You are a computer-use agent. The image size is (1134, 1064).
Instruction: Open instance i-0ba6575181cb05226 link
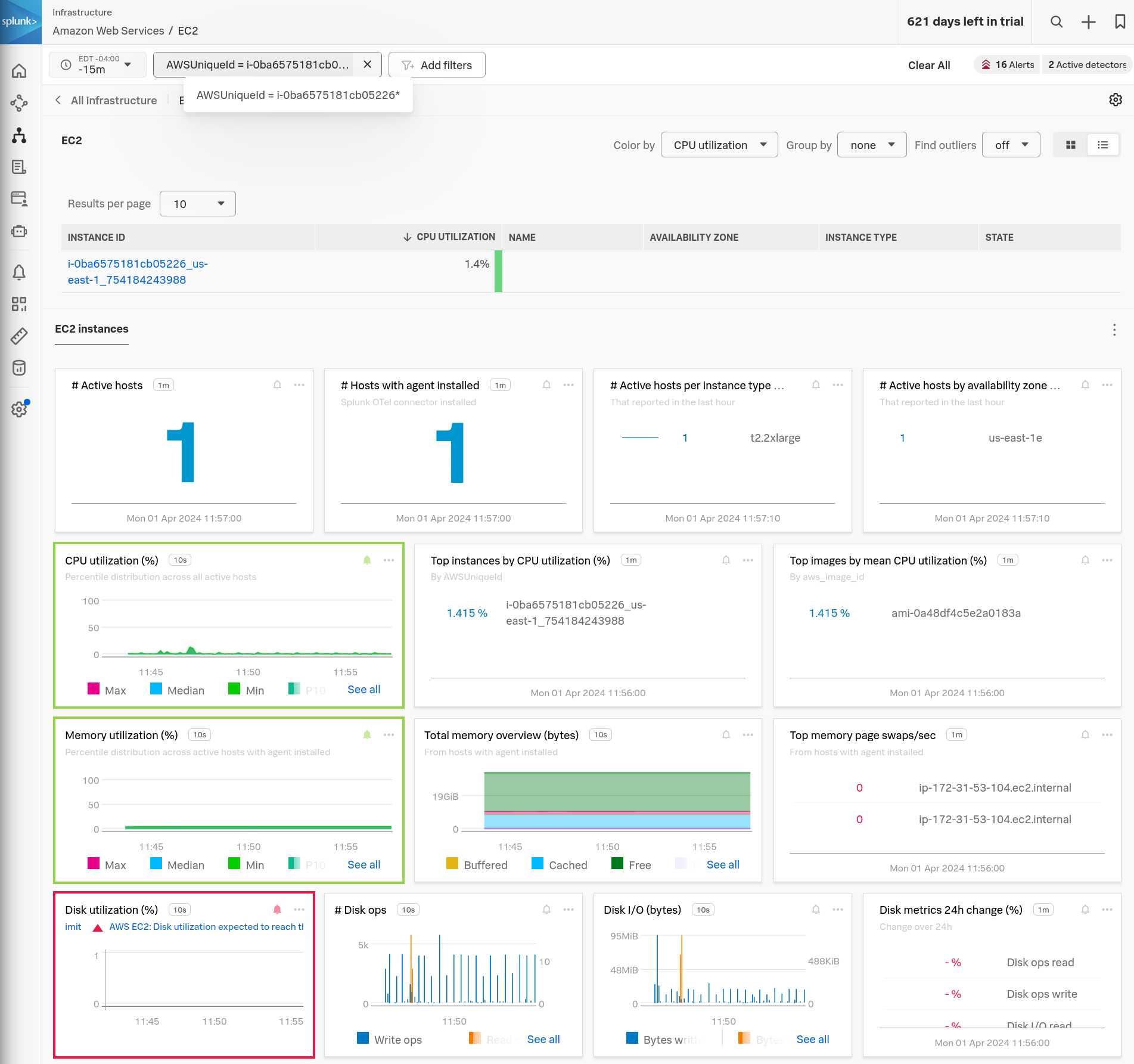click(138, 272)
